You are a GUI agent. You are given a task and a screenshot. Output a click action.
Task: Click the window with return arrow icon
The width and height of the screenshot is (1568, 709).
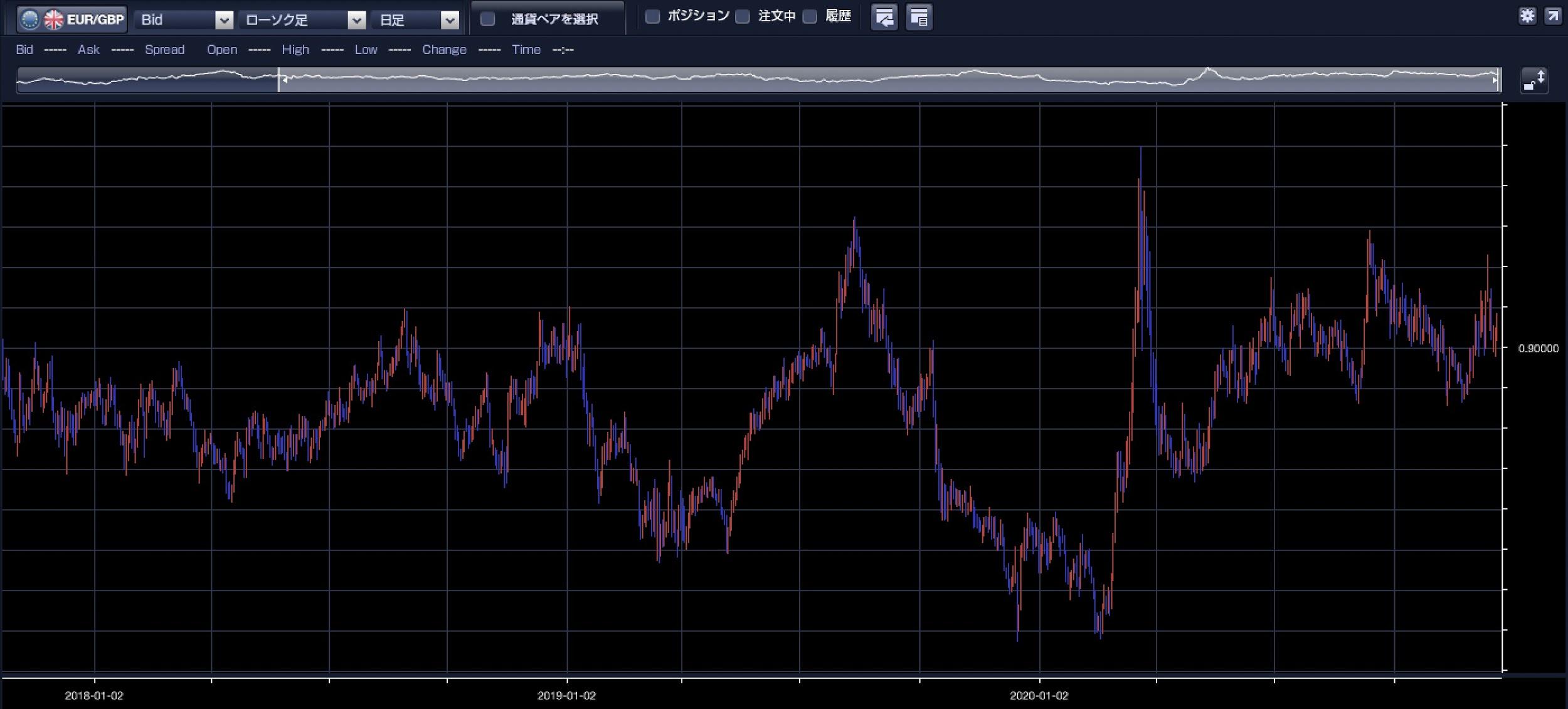pos(884,18)
